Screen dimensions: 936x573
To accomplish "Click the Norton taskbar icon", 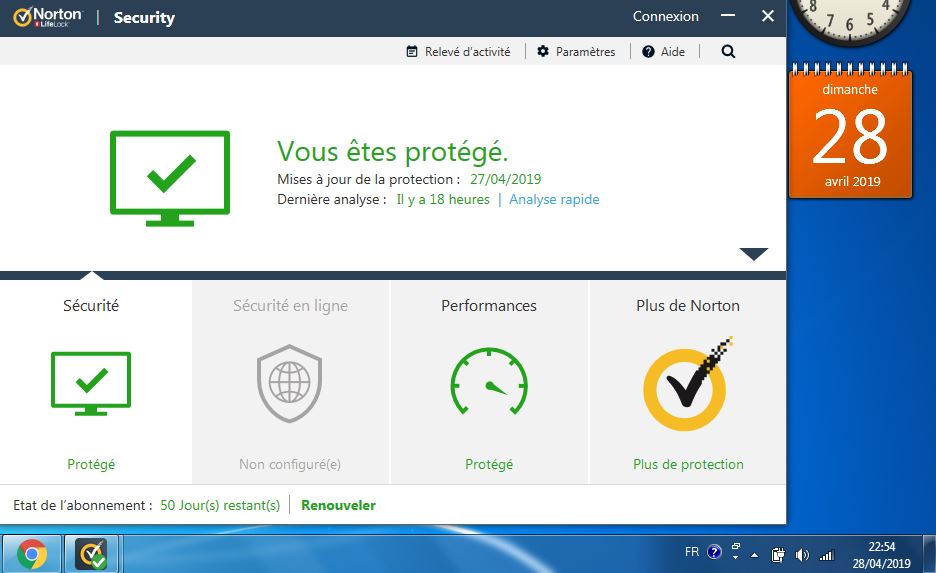I will pos(91,554).
